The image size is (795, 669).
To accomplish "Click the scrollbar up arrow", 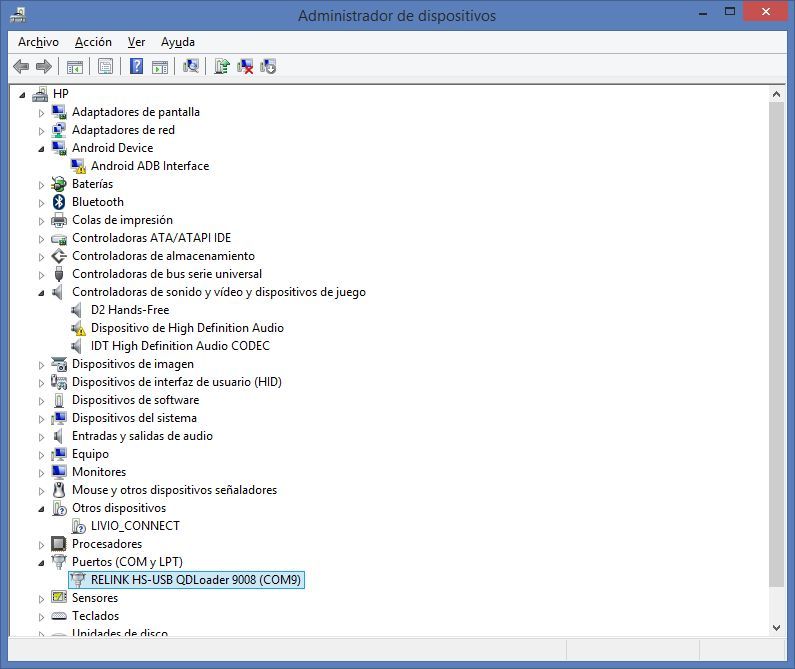I will [x=776, y=94].
